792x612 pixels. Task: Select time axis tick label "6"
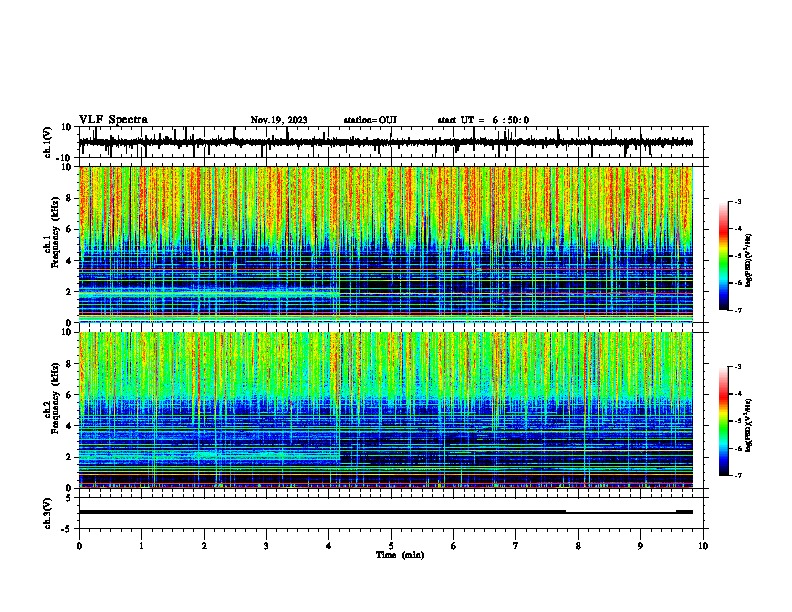(x=454, y=546)
